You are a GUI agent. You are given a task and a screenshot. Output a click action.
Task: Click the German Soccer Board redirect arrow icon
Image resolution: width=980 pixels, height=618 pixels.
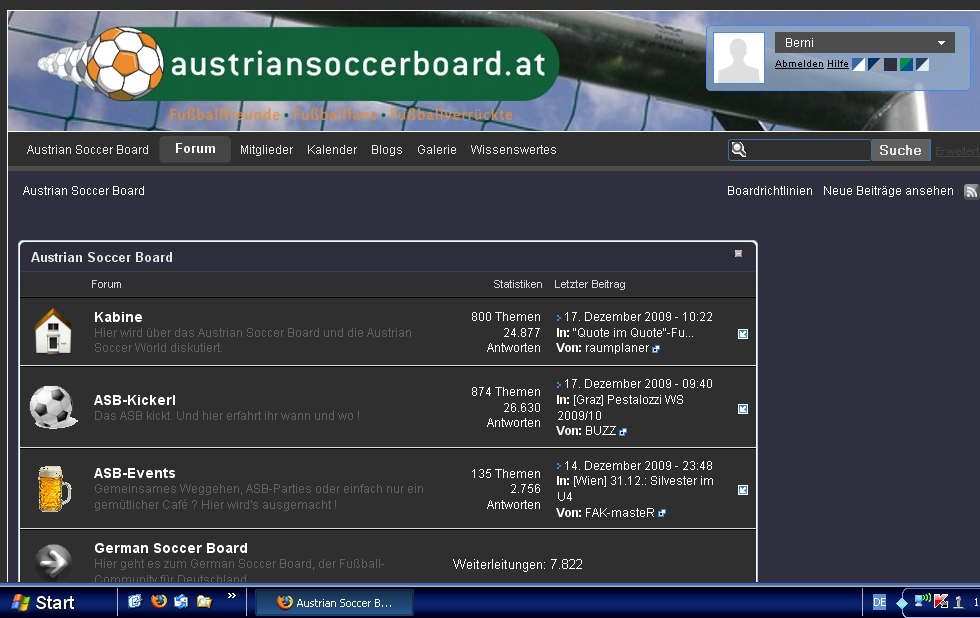coord(53,562)
